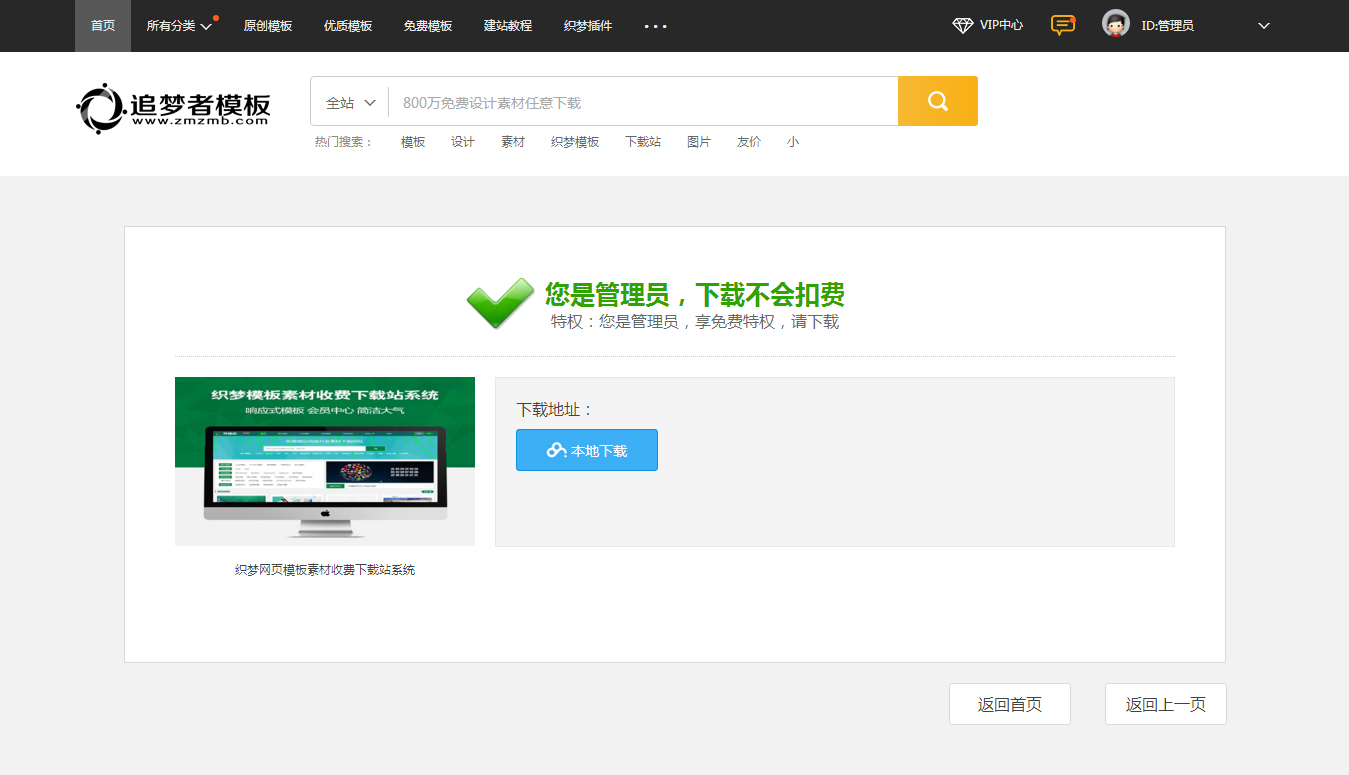Click the VIP中心 diamond icon

pos(962,26)
